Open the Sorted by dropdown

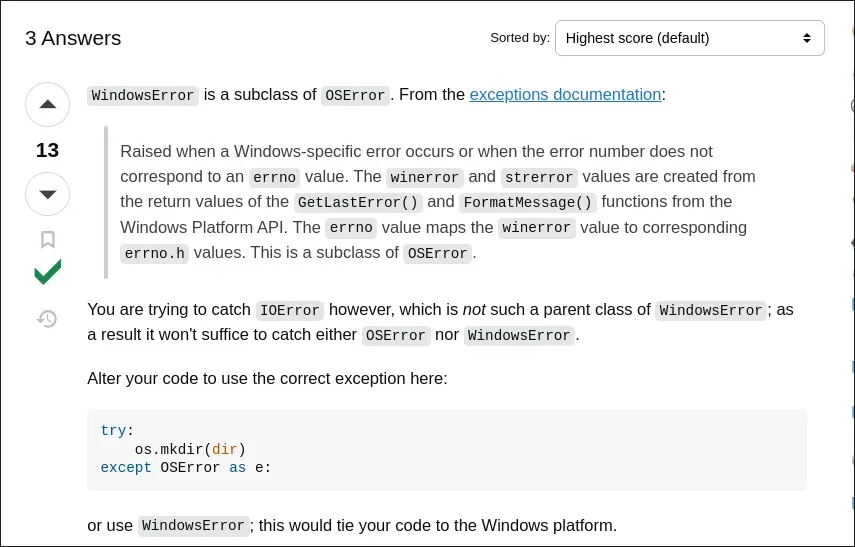pos(689,38)
